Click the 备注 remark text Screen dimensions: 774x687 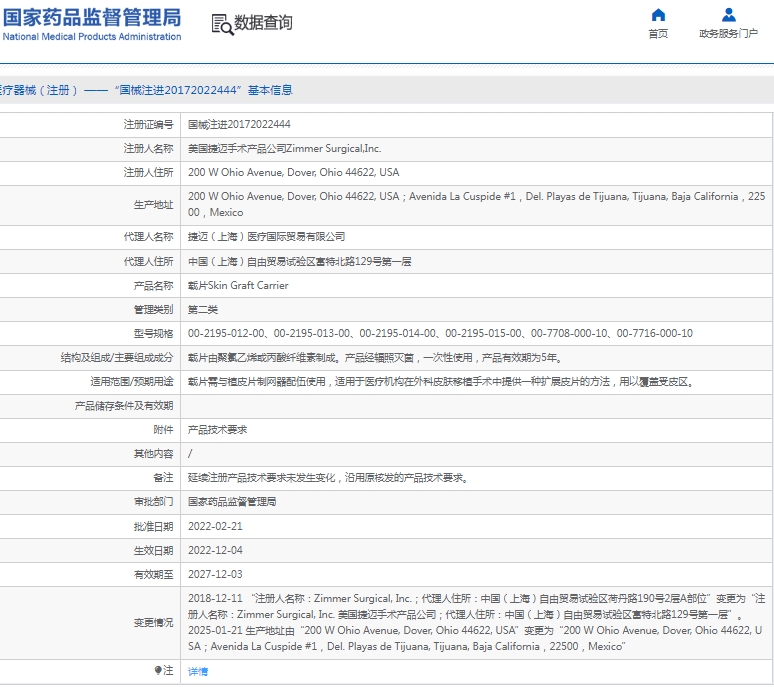328,478
